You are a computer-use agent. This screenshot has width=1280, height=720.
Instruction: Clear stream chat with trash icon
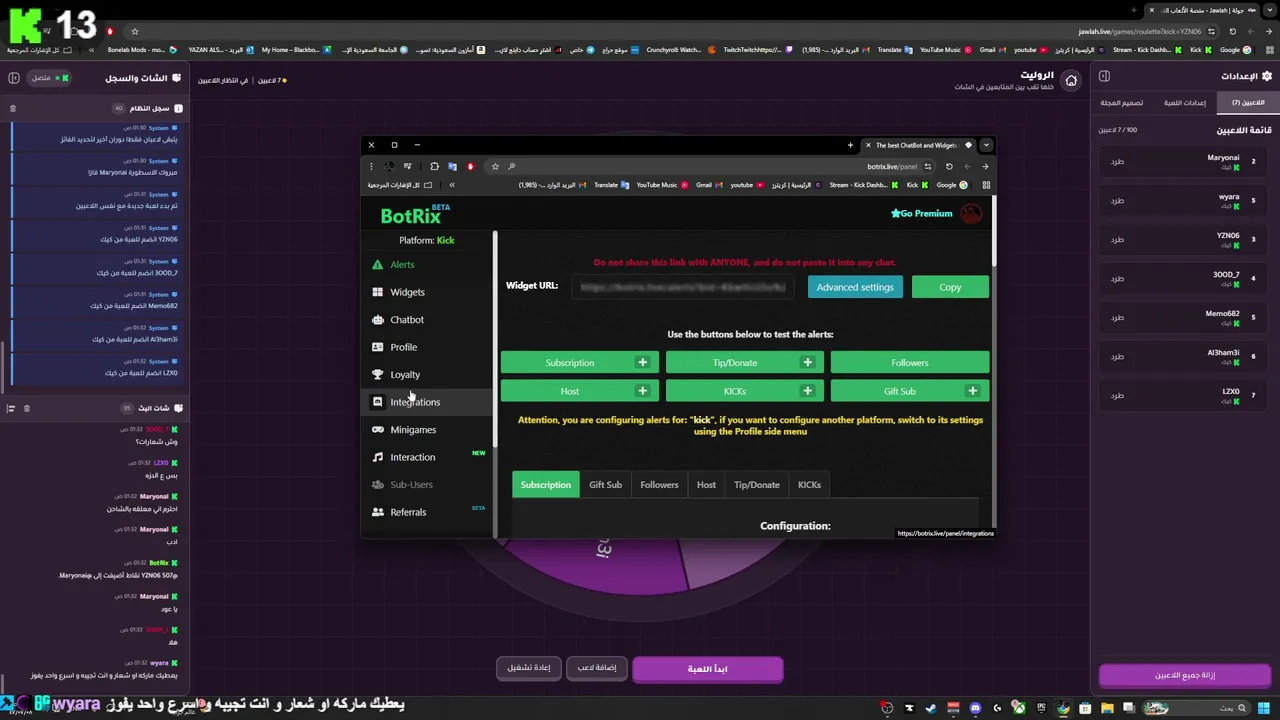point(27,408)
